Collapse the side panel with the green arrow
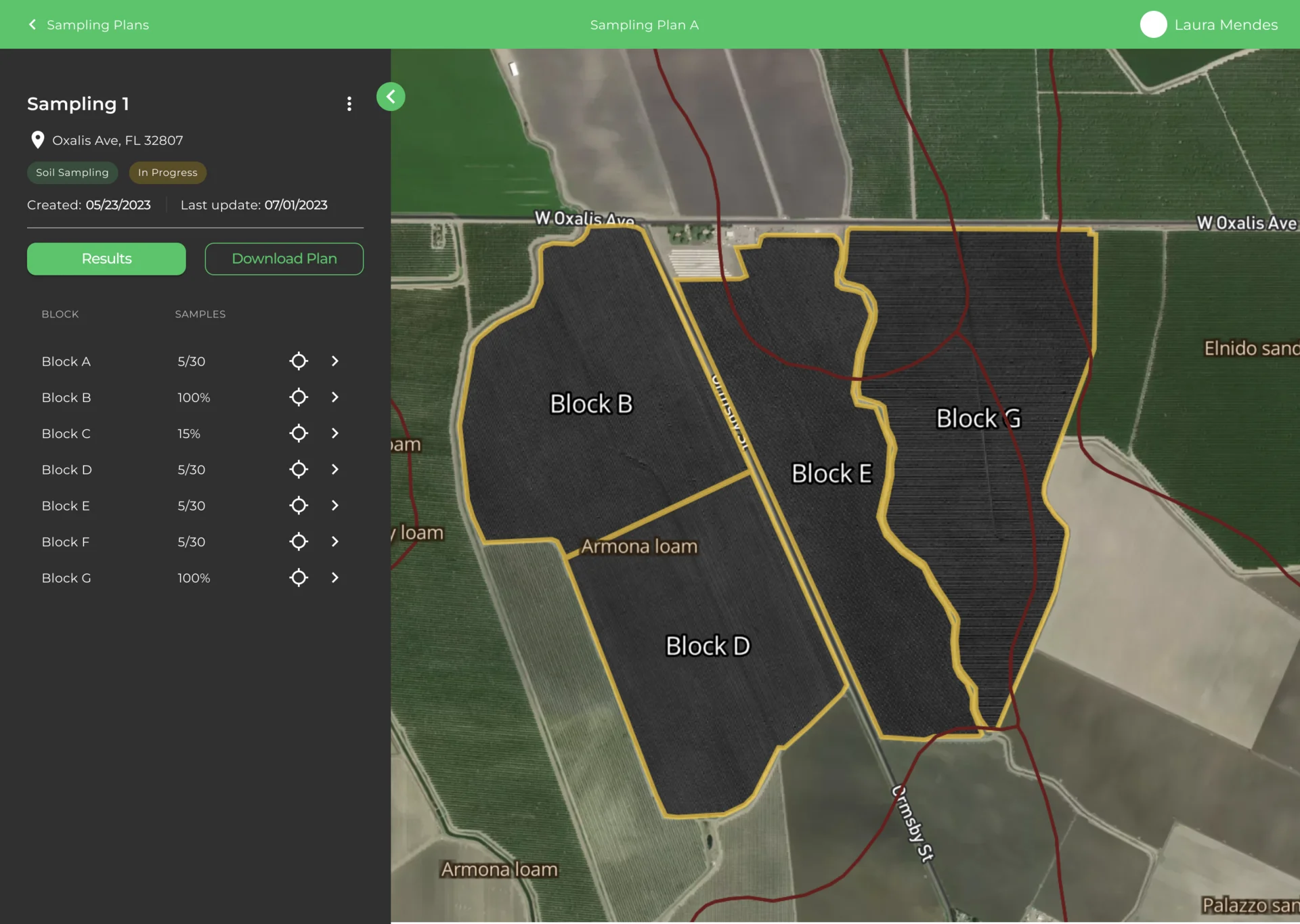 (391, 97)
